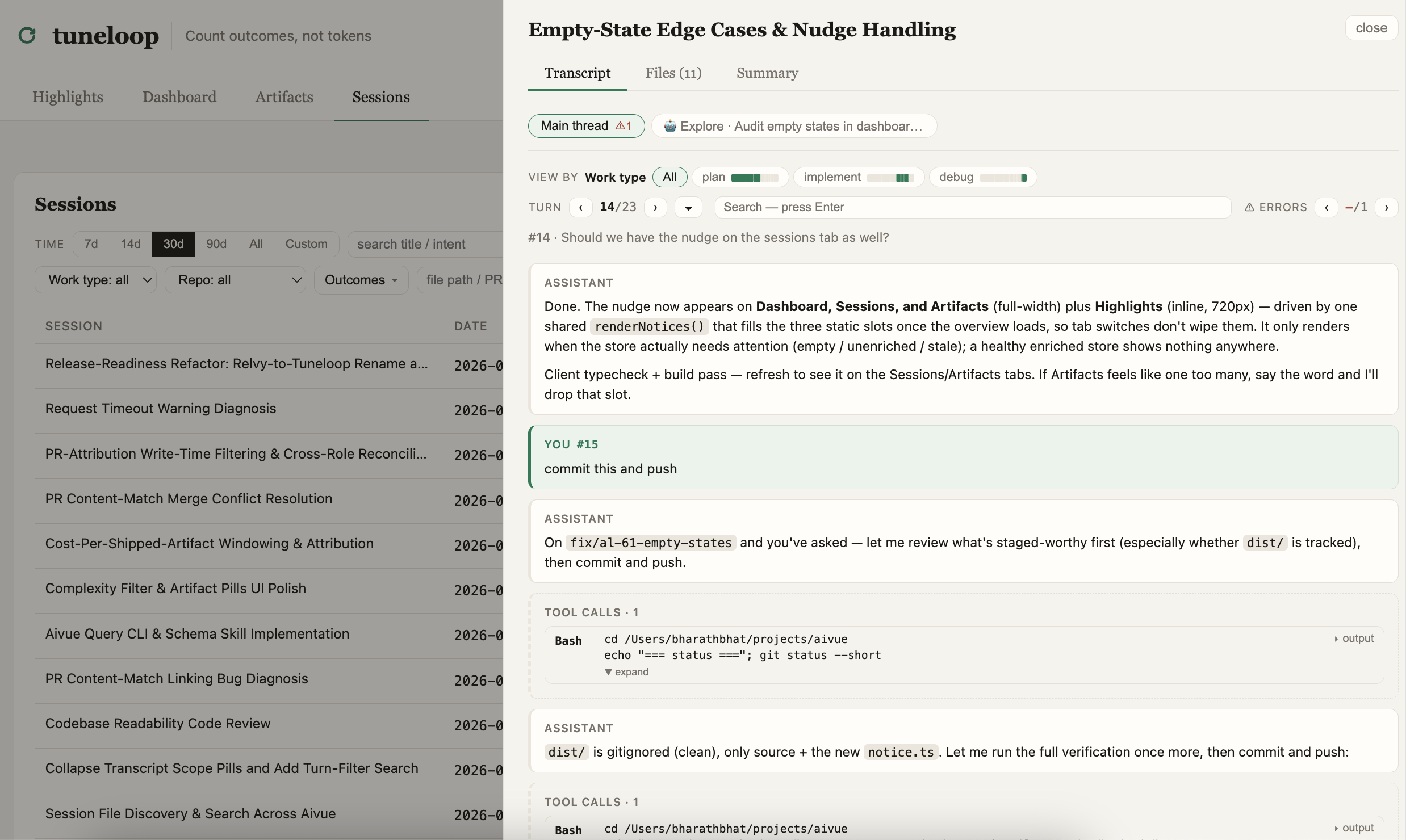Filter transcript by debug work type

point(982,177)
